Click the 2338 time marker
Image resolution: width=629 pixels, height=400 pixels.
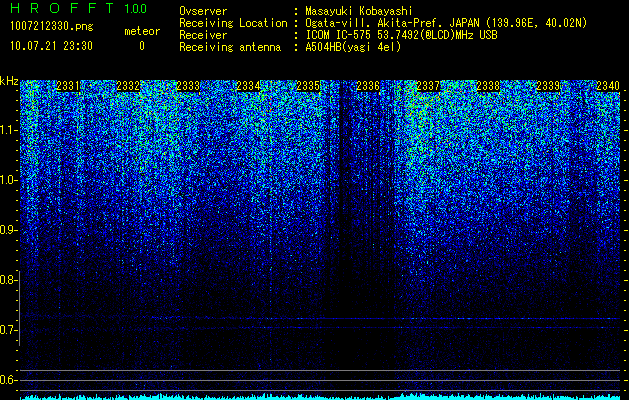(x=488, y=86)
